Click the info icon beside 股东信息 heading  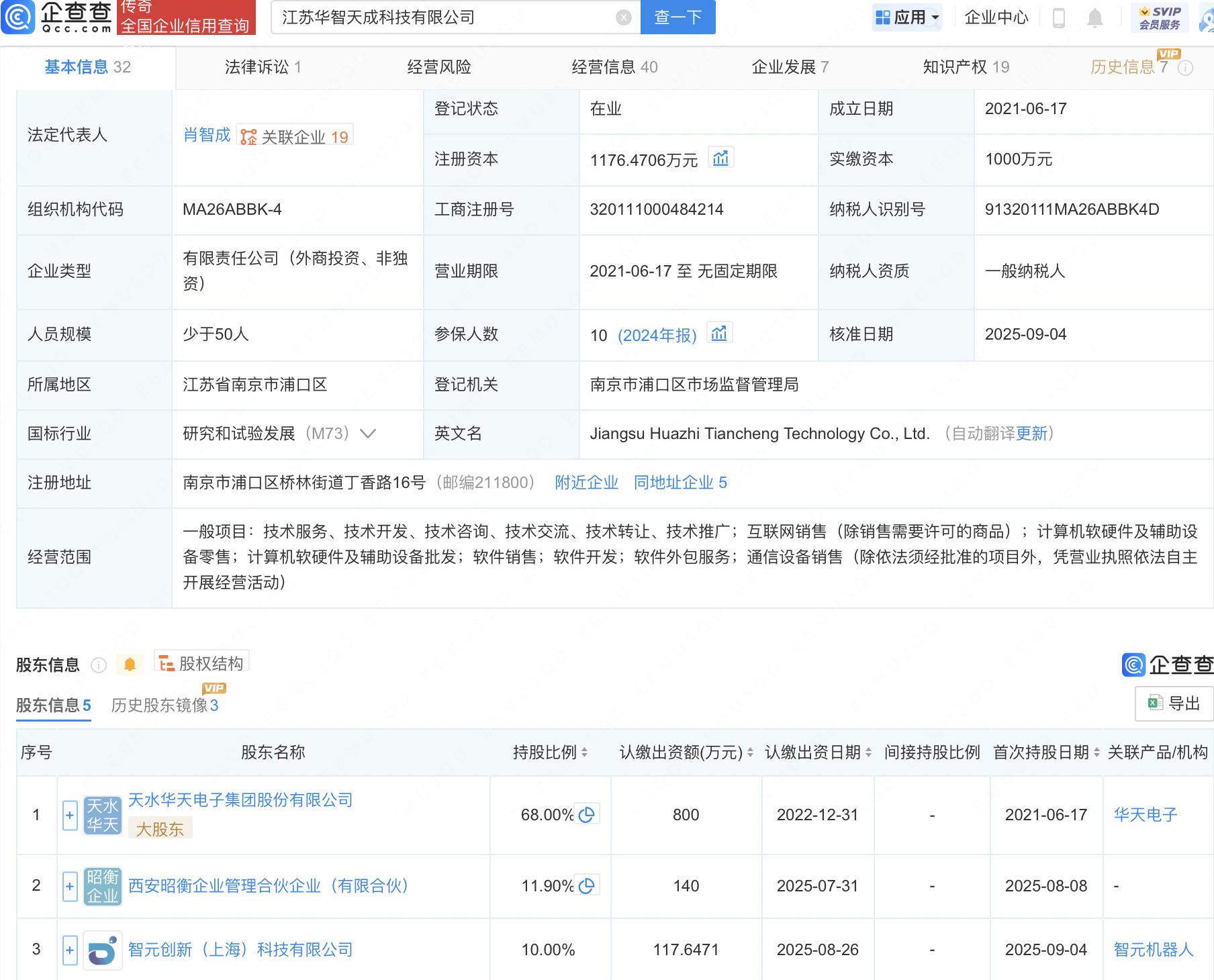pyautogui.click(x=99, y=665)
